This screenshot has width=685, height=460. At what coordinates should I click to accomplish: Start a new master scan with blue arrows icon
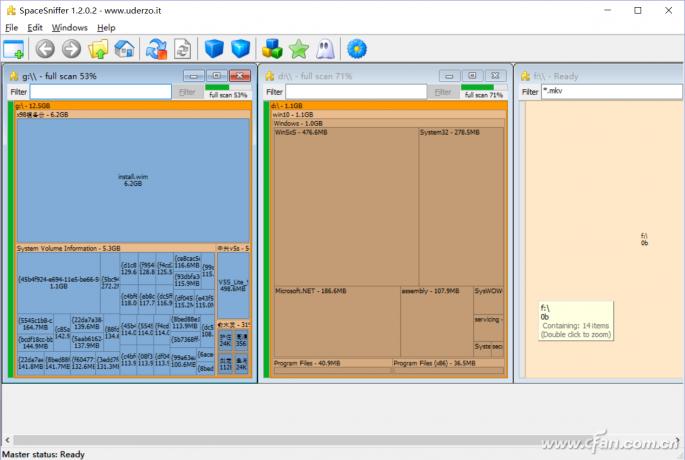point(156,49)
